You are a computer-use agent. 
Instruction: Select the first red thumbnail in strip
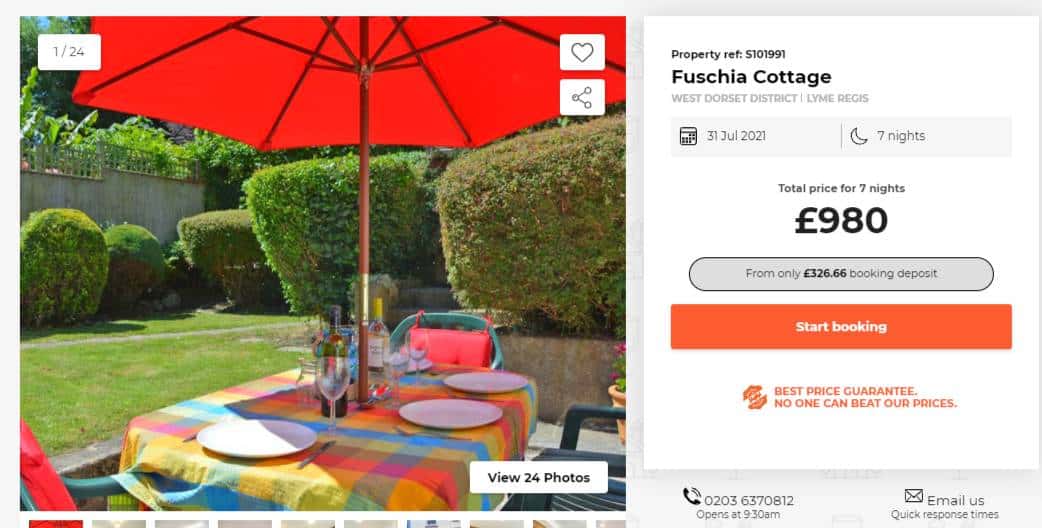[x=56, y=524]
